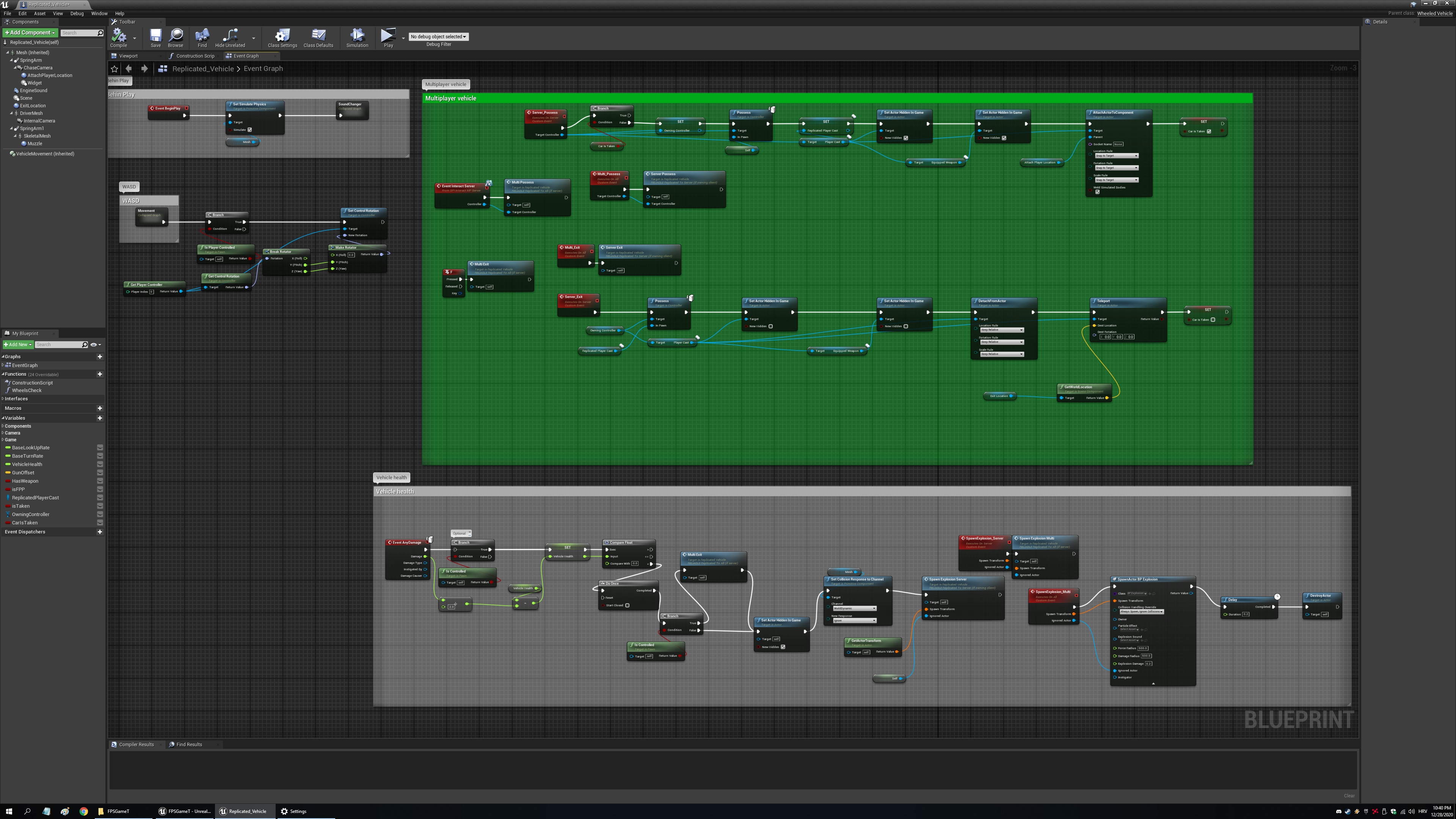Toggle visibility eye for VehicleHealth variable
The image size is (1456, 819).
[100, 464]
